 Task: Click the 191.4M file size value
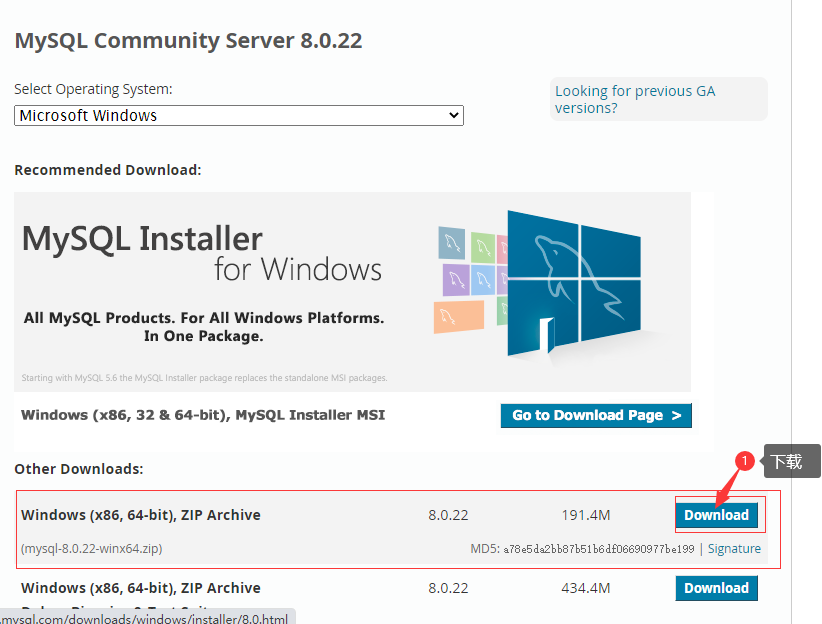tap(586, 515)
